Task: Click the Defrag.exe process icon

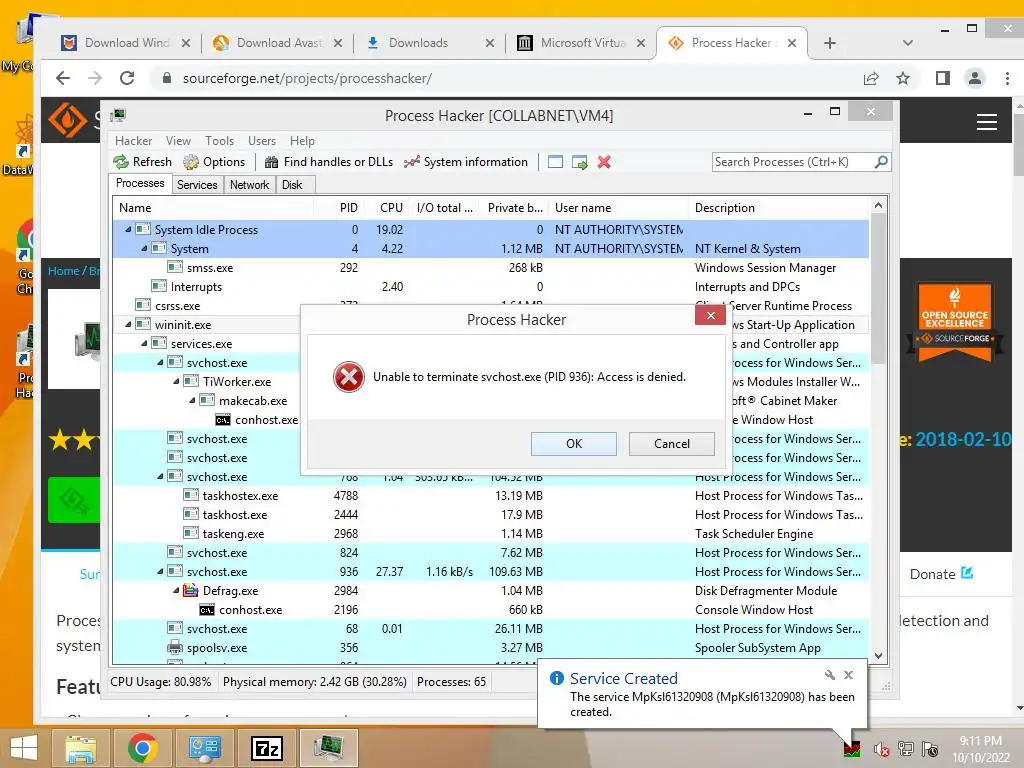Action: coord(191,590)
